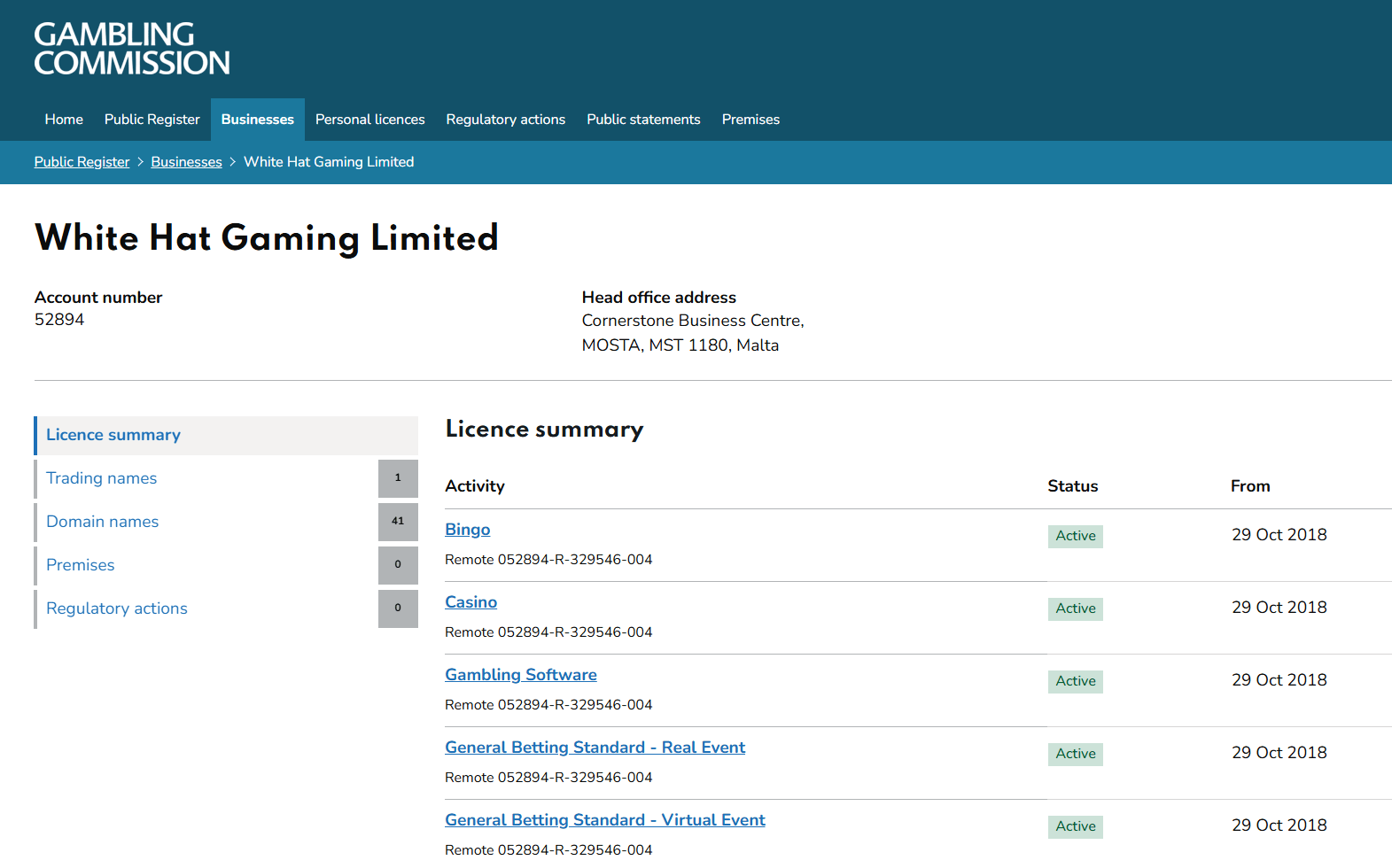Open General Betting Standard - Virtual Event link

click(x=605, y=820)
